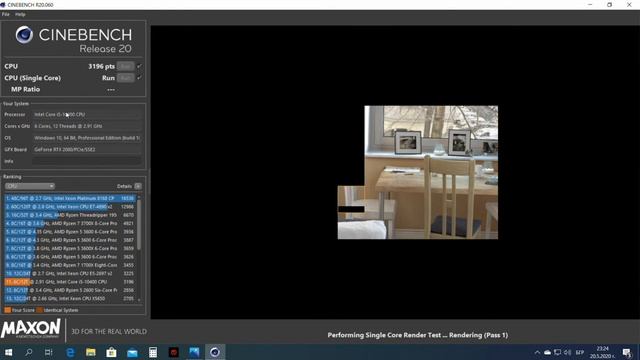This screenshot has width=640, height=360.
Task: Click the GFX Board field showing GeForce RTX
Action: click(87, 149)
